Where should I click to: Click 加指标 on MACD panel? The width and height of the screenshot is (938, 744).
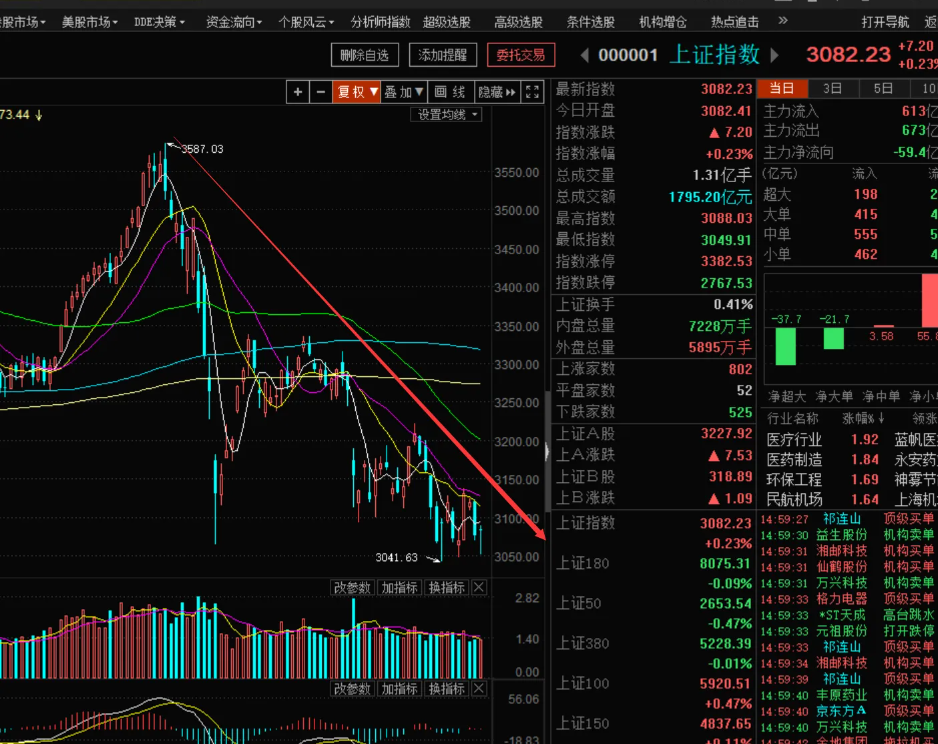point(400,689)
